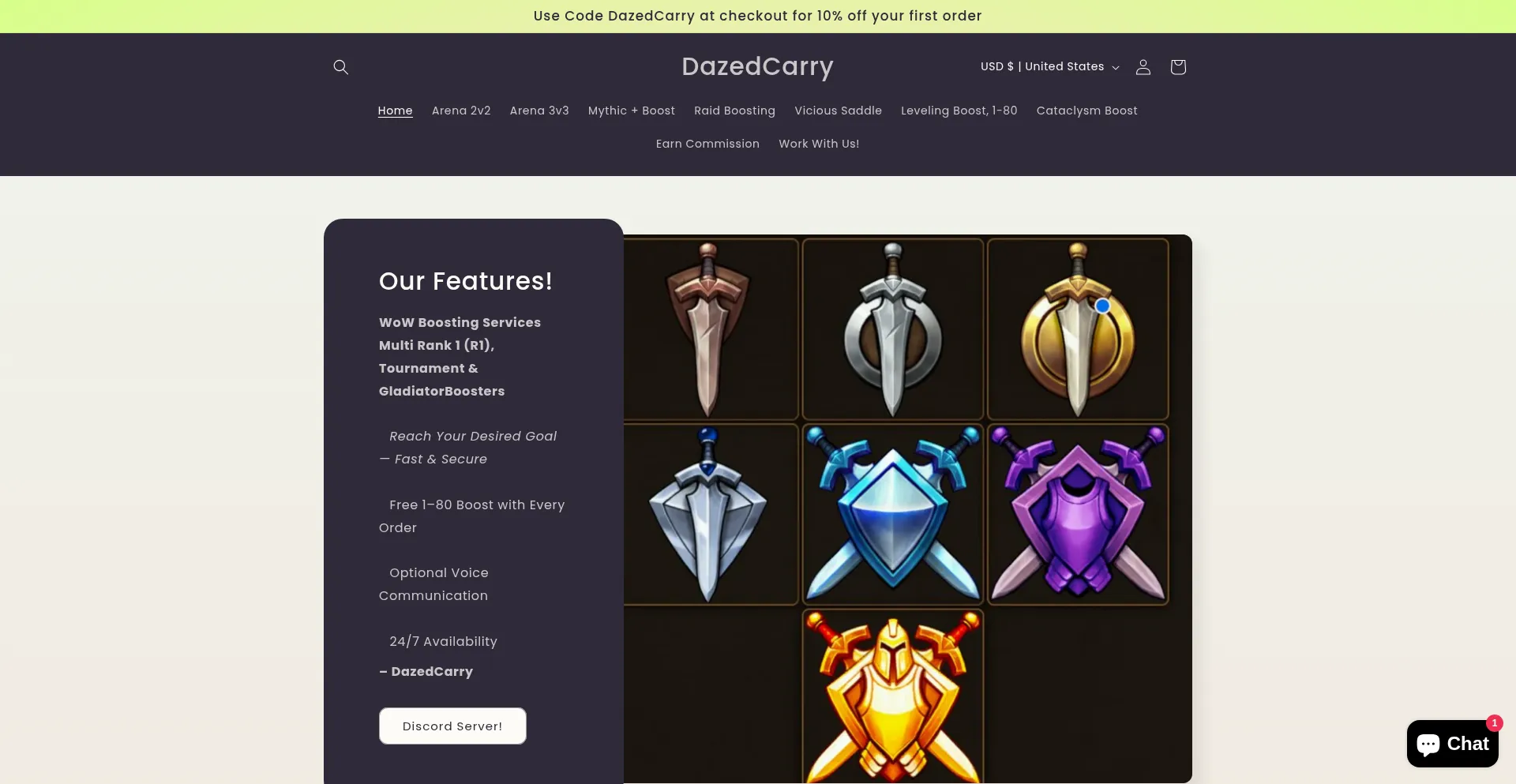Click the silver sword ring badge
1516x784 pixels.
tap(893, 329)
